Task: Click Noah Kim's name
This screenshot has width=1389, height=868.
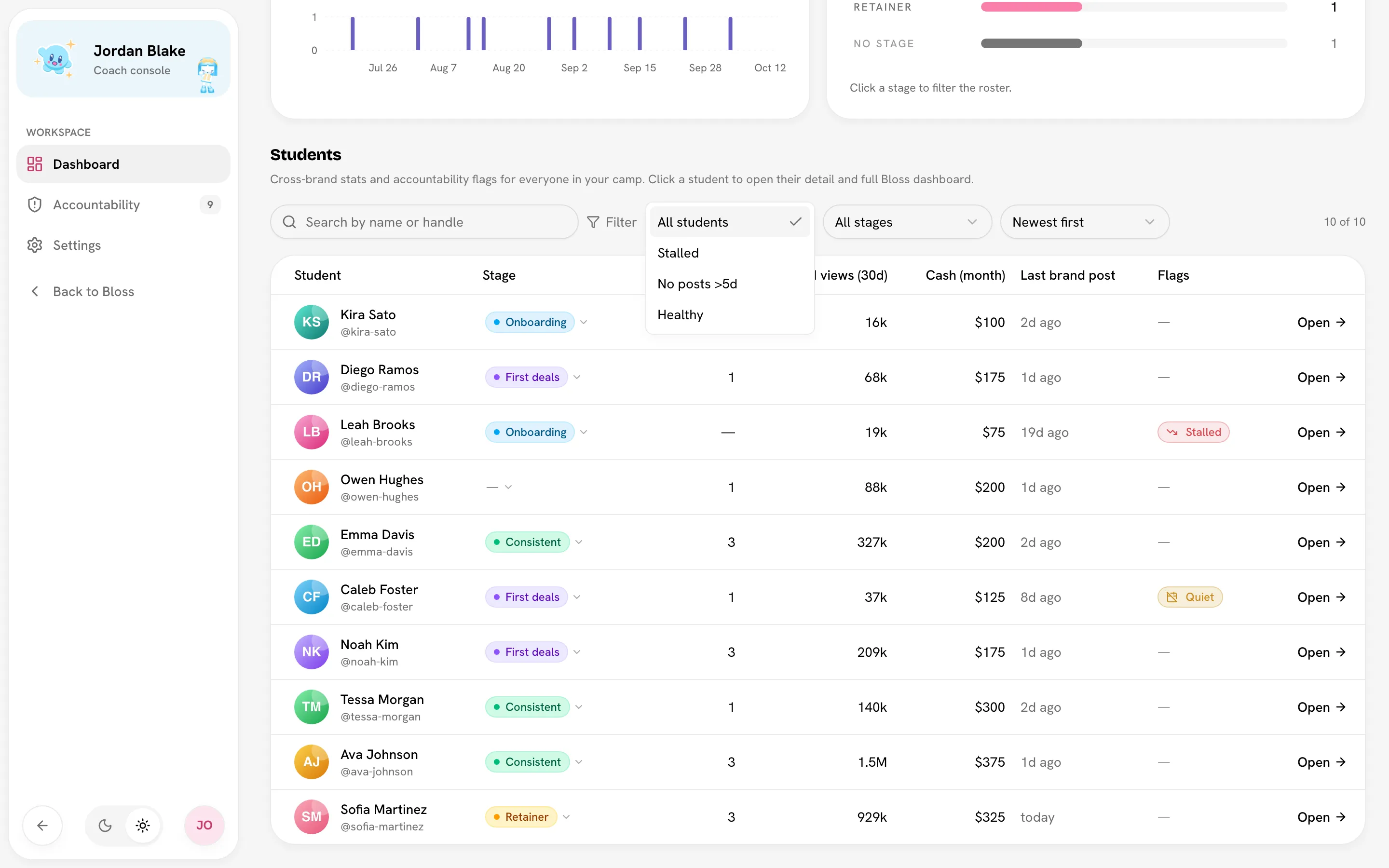Action: click(x=369, y=644)
